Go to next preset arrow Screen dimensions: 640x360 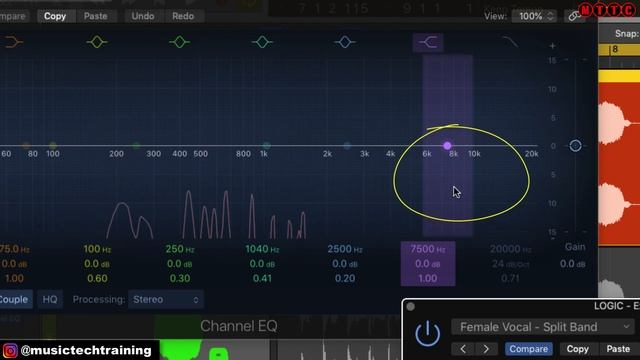point(486,349)
